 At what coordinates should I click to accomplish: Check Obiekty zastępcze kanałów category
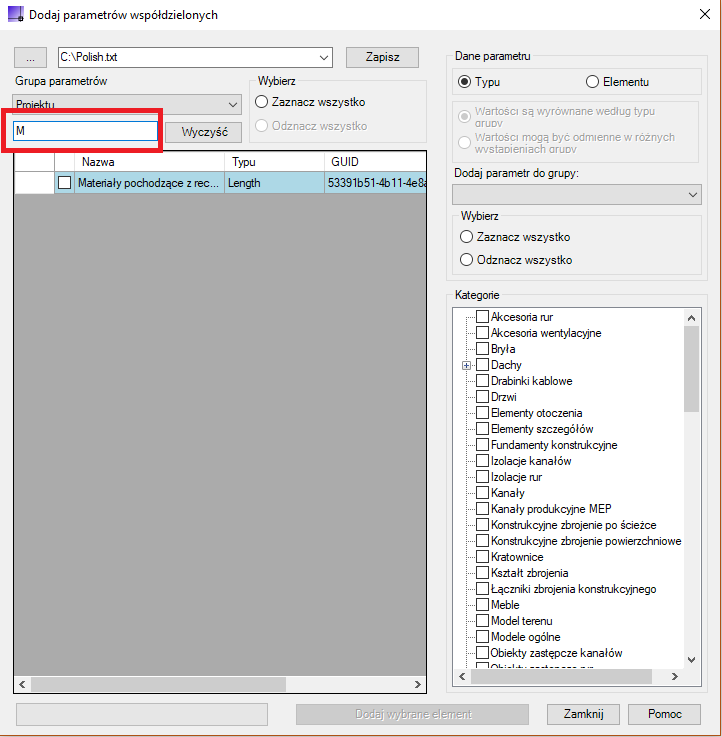coord(482,652)
